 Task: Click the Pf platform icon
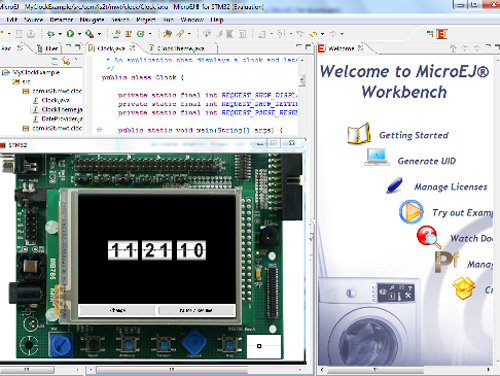tap(446, 262)
